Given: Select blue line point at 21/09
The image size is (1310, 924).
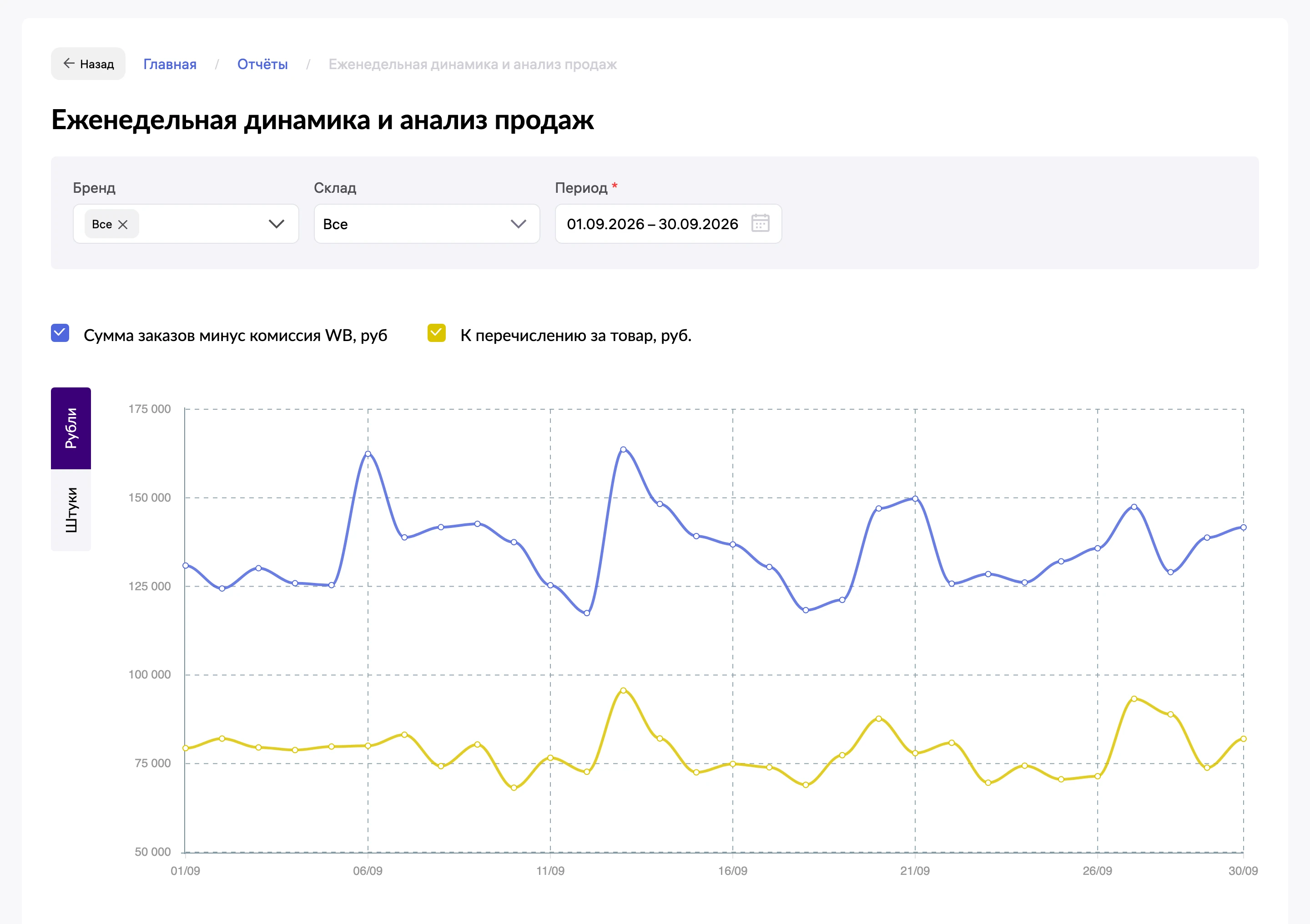Looking at the screenshot, I should (x=915, y=498).
